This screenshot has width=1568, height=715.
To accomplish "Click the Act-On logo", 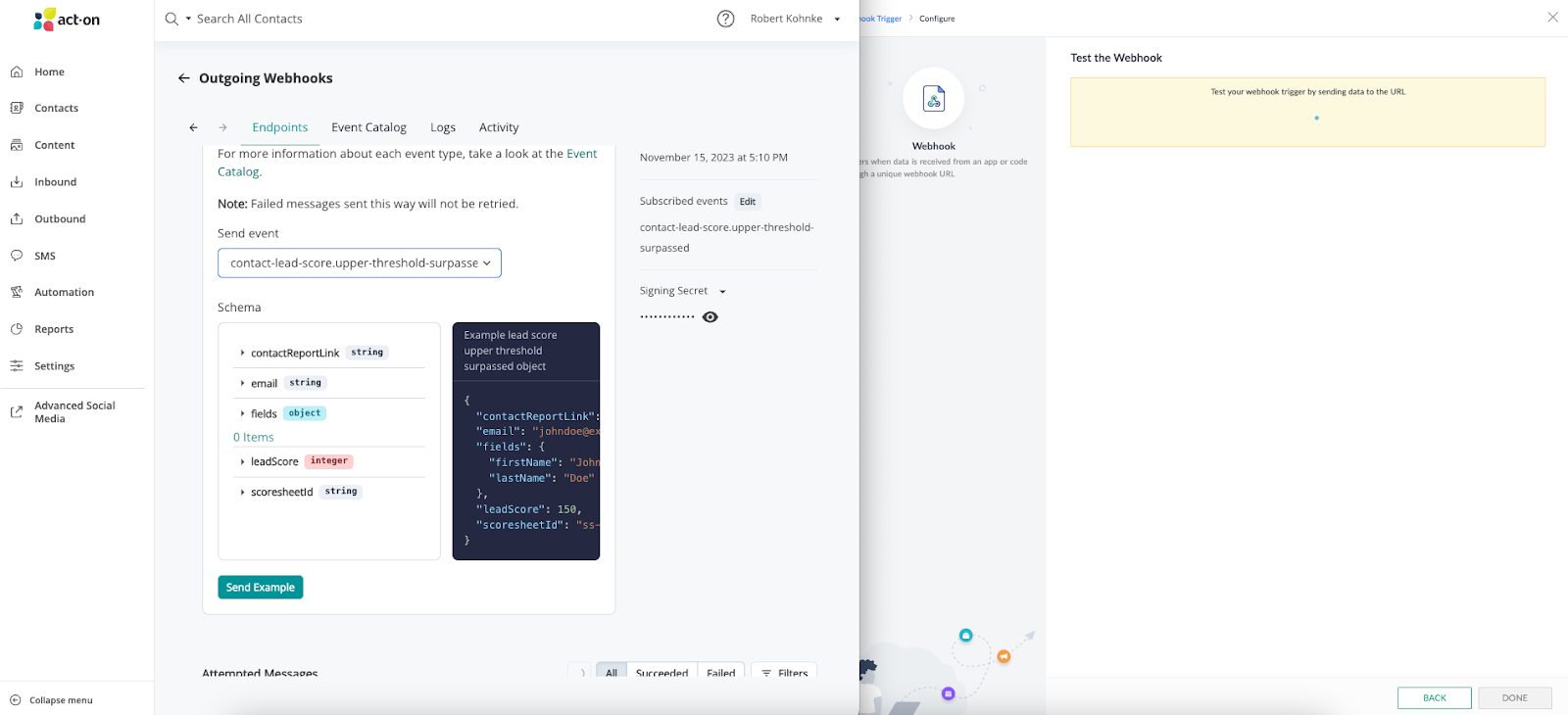I will pyautogui.click(x=67, y=20).
